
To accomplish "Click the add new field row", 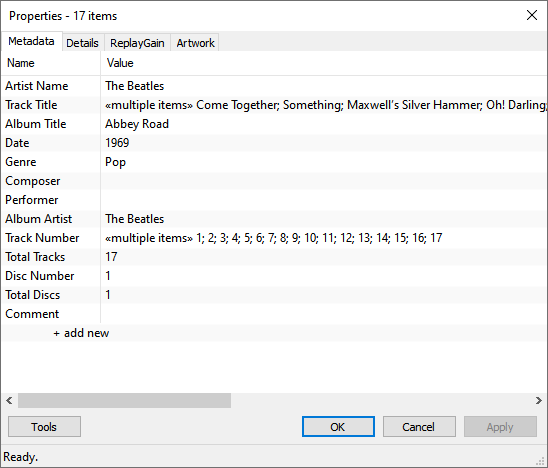I will click(x=81, y=333).
